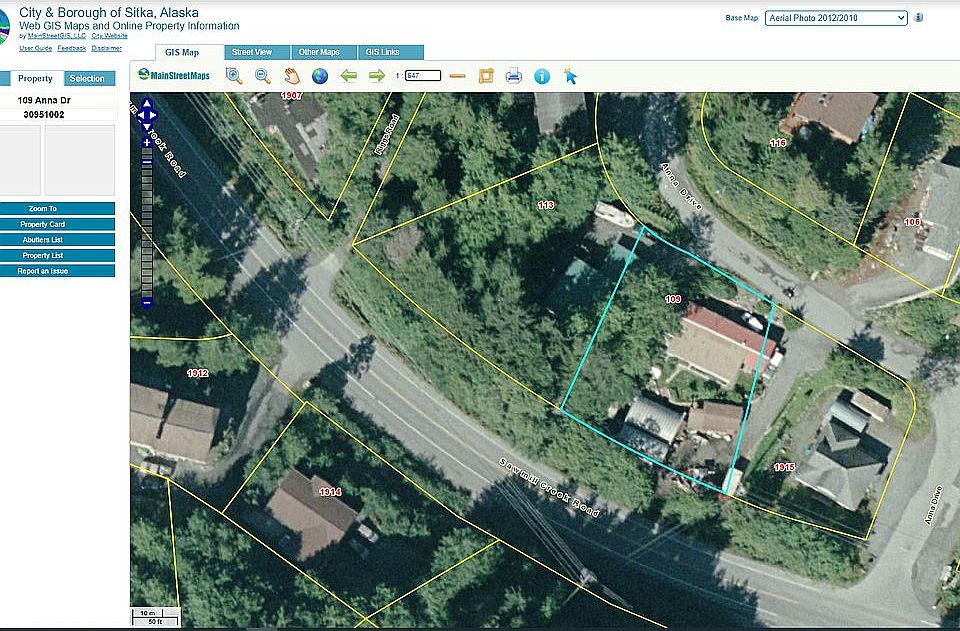The image size is (960, 631).
Task: Open the Disclaimer link
Action: [107, 48]
